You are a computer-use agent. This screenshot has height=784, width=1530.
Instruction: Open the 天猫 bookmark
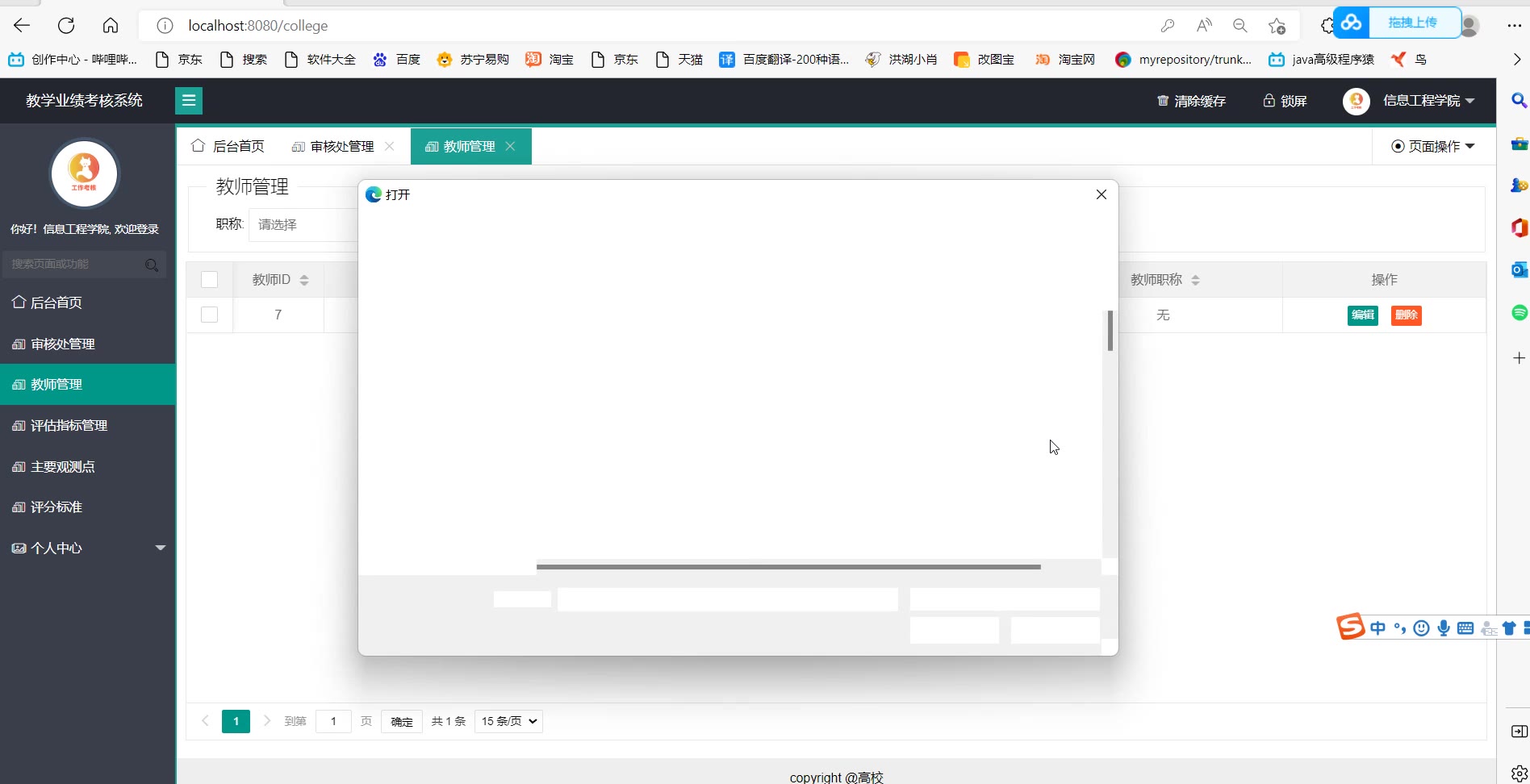(679, 59)
